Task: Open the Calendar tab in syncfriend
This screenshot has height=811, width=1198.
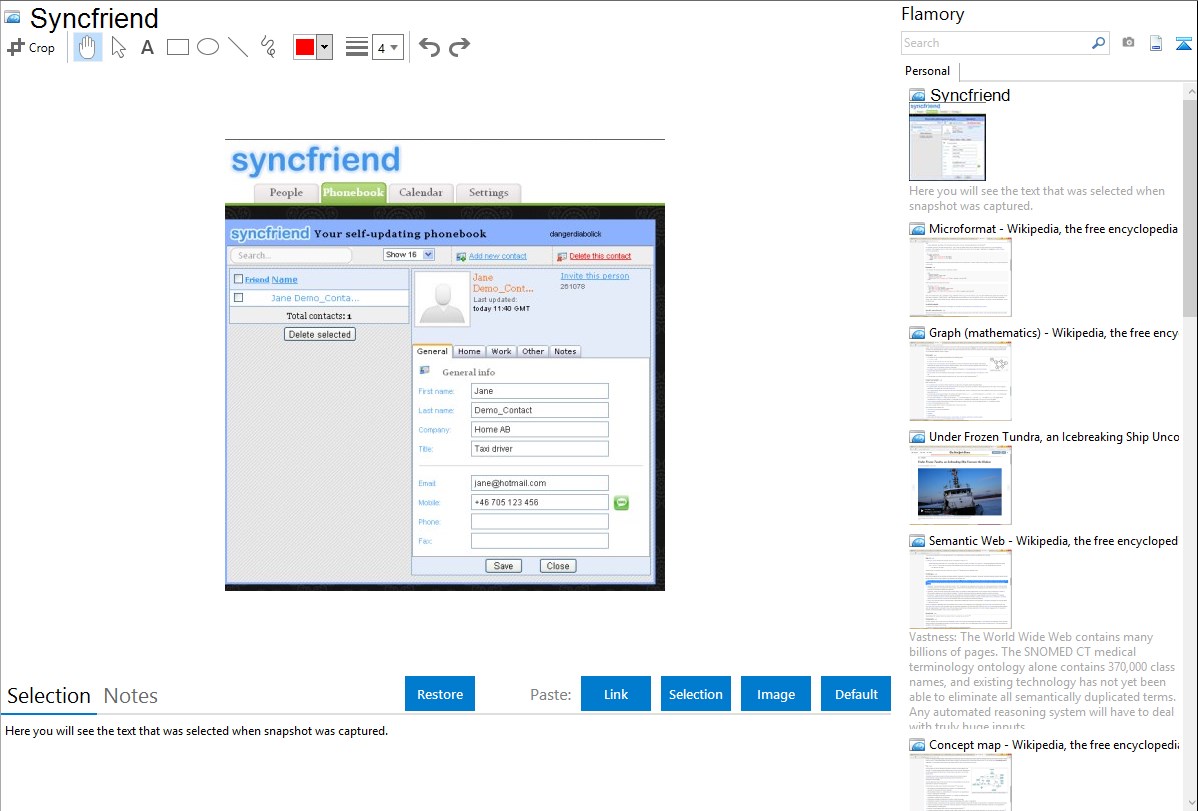Action: [x=420, y=193]
